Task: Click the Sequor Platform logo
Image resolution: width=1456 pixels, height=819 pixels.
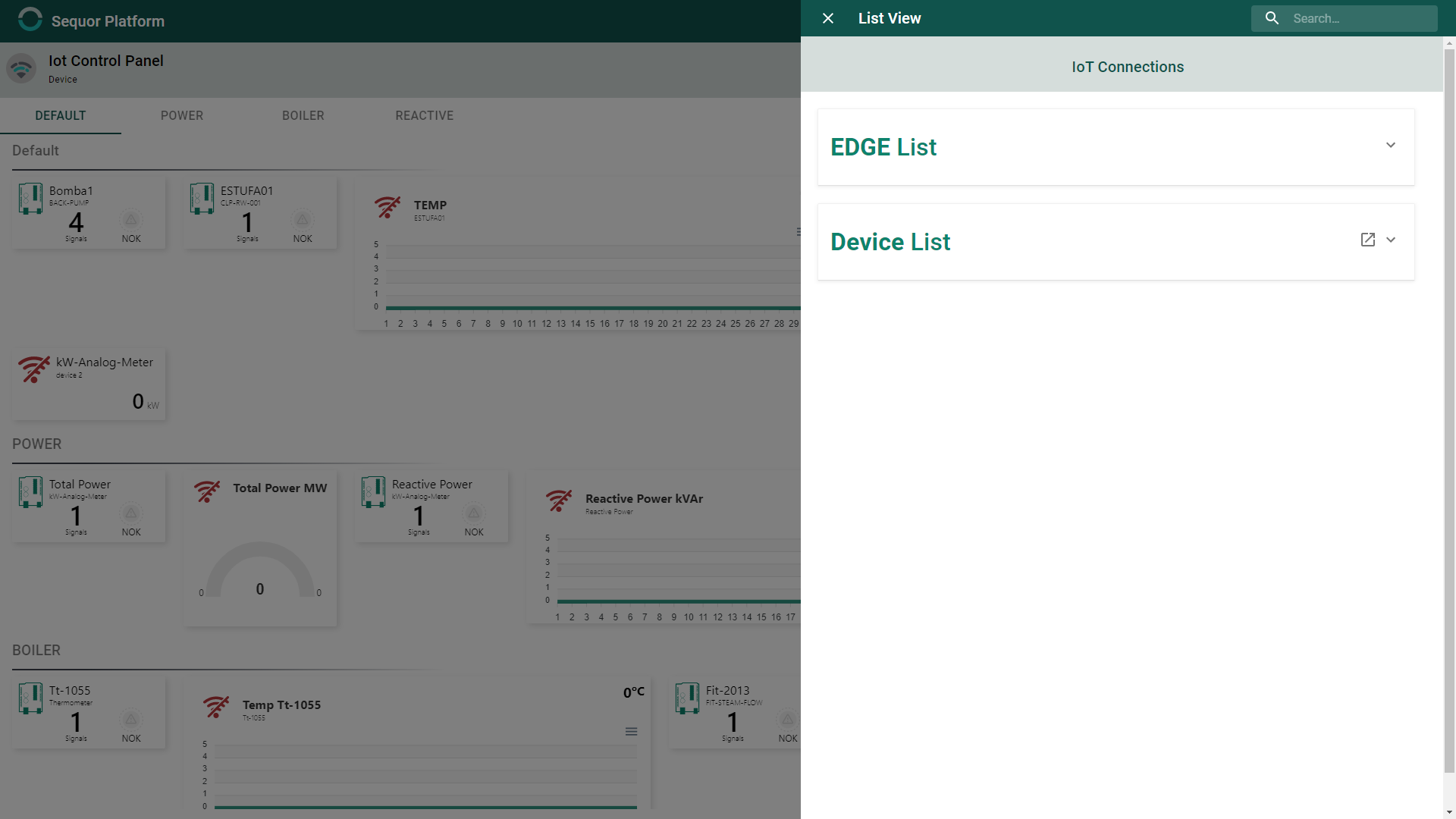Action: (30, 20)
